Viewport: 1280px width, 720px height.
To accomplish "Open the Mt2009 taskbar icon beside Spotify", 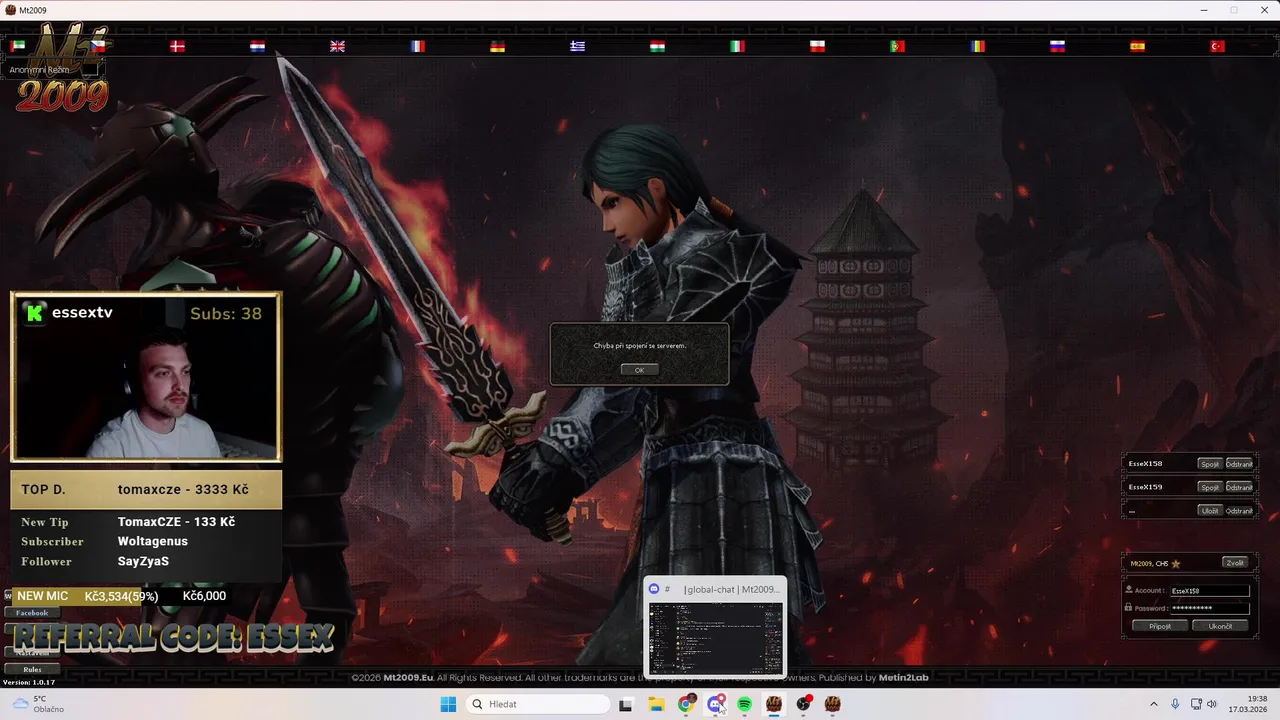I will pos(773,704).
